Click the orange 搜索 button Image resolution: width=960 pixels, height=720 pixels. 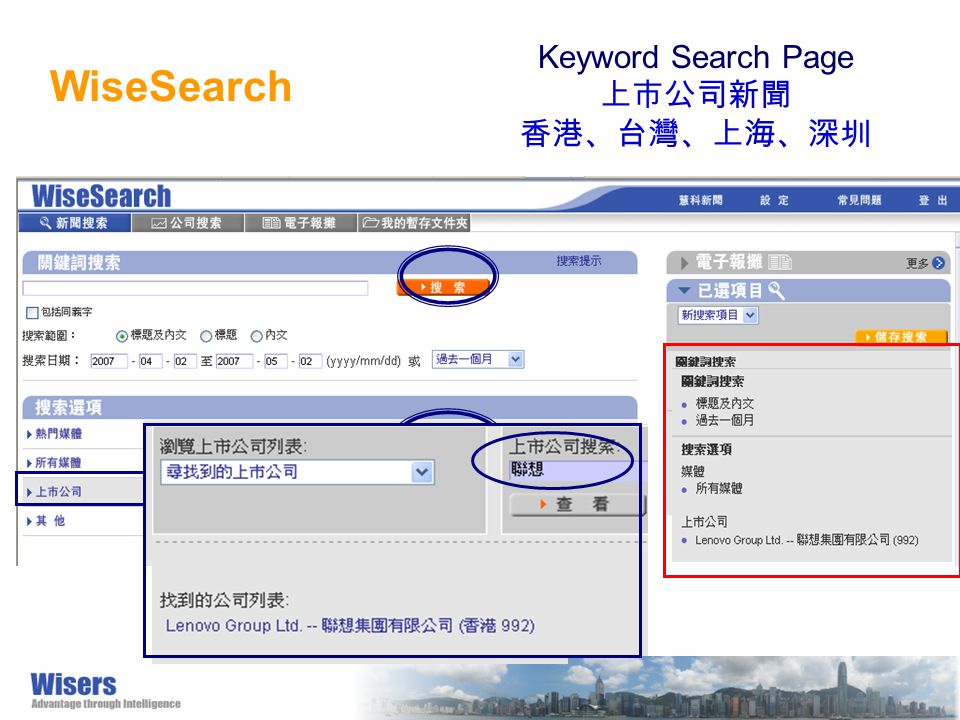point(444,287)
